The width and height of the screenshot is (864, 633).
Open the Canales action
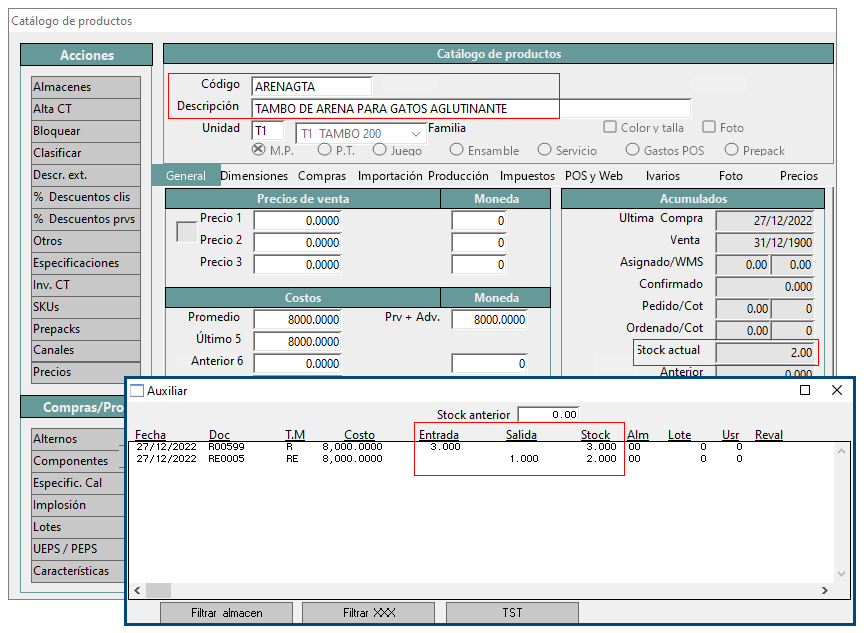point(86,350)
